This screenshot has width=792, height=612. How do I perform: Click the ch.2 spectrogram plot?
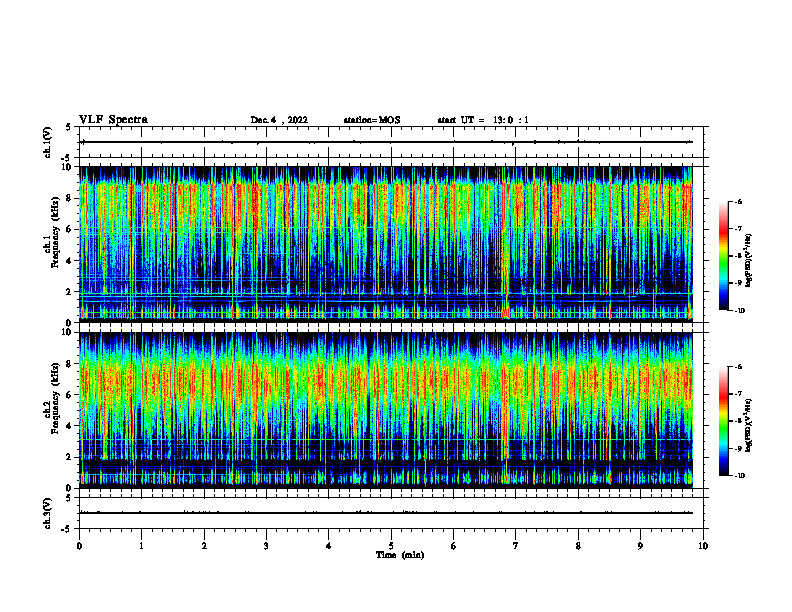pos(386,409)
